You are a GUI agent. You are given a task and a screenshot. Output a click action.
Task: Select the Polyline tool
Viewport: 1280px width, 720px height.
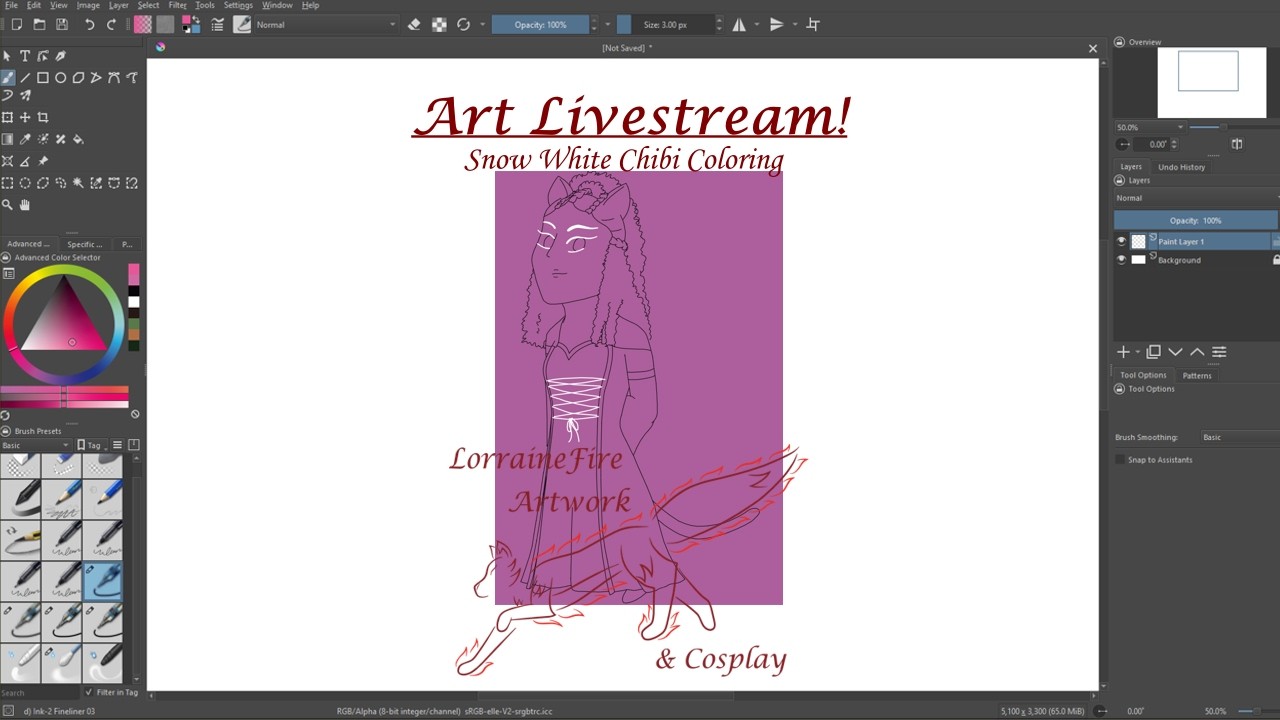click(x=97, y=77)
